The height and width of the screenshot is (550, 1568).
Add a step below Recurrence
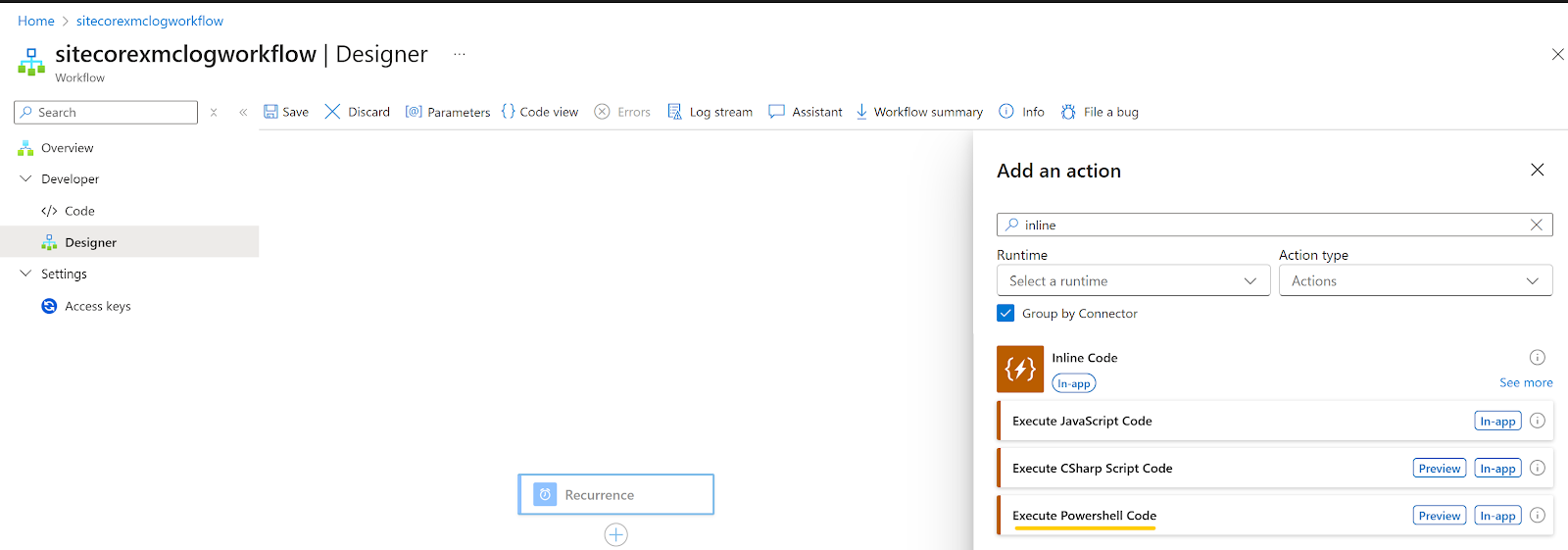tap(615, 534)
